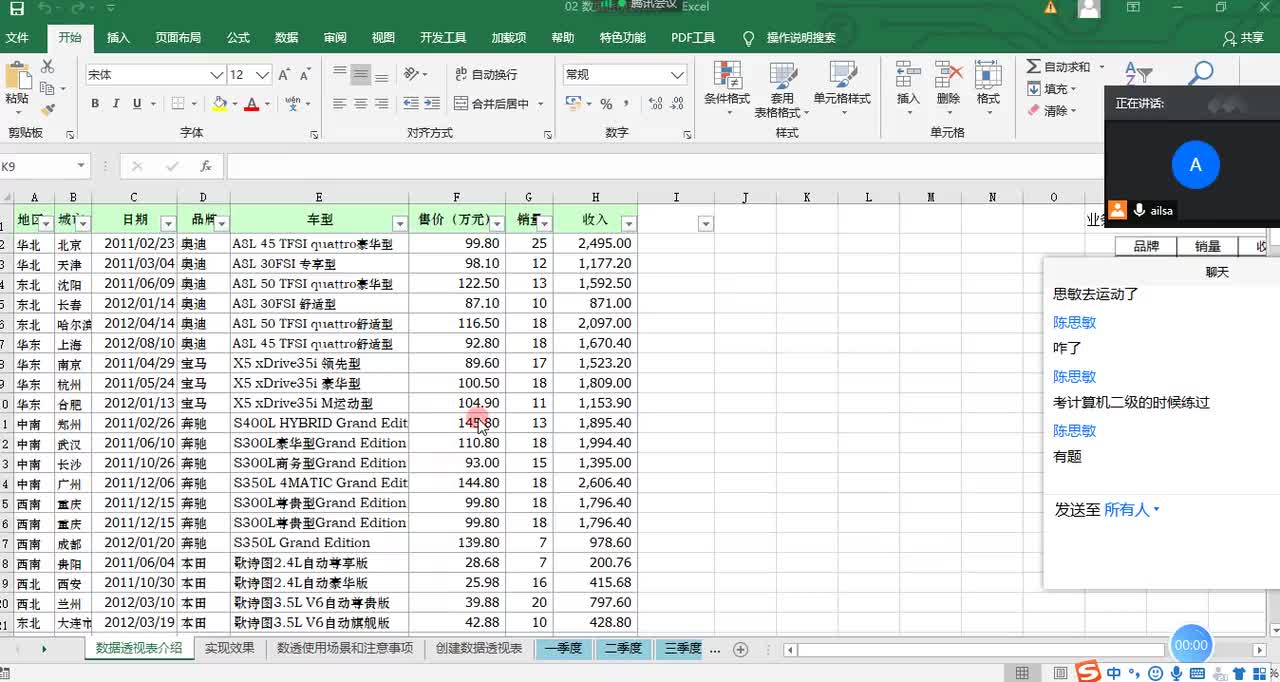Click the fill color bucket icon

tap(220, 104)
